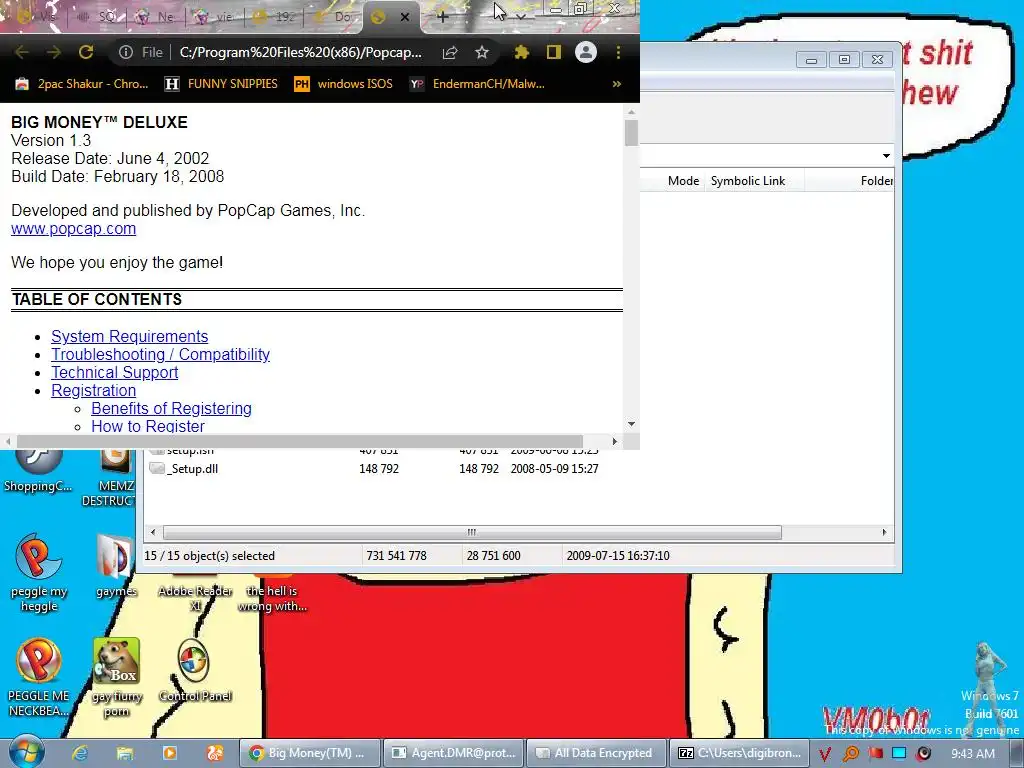
Task: Go back in Chrome
Action: click(x=22, y=52)
